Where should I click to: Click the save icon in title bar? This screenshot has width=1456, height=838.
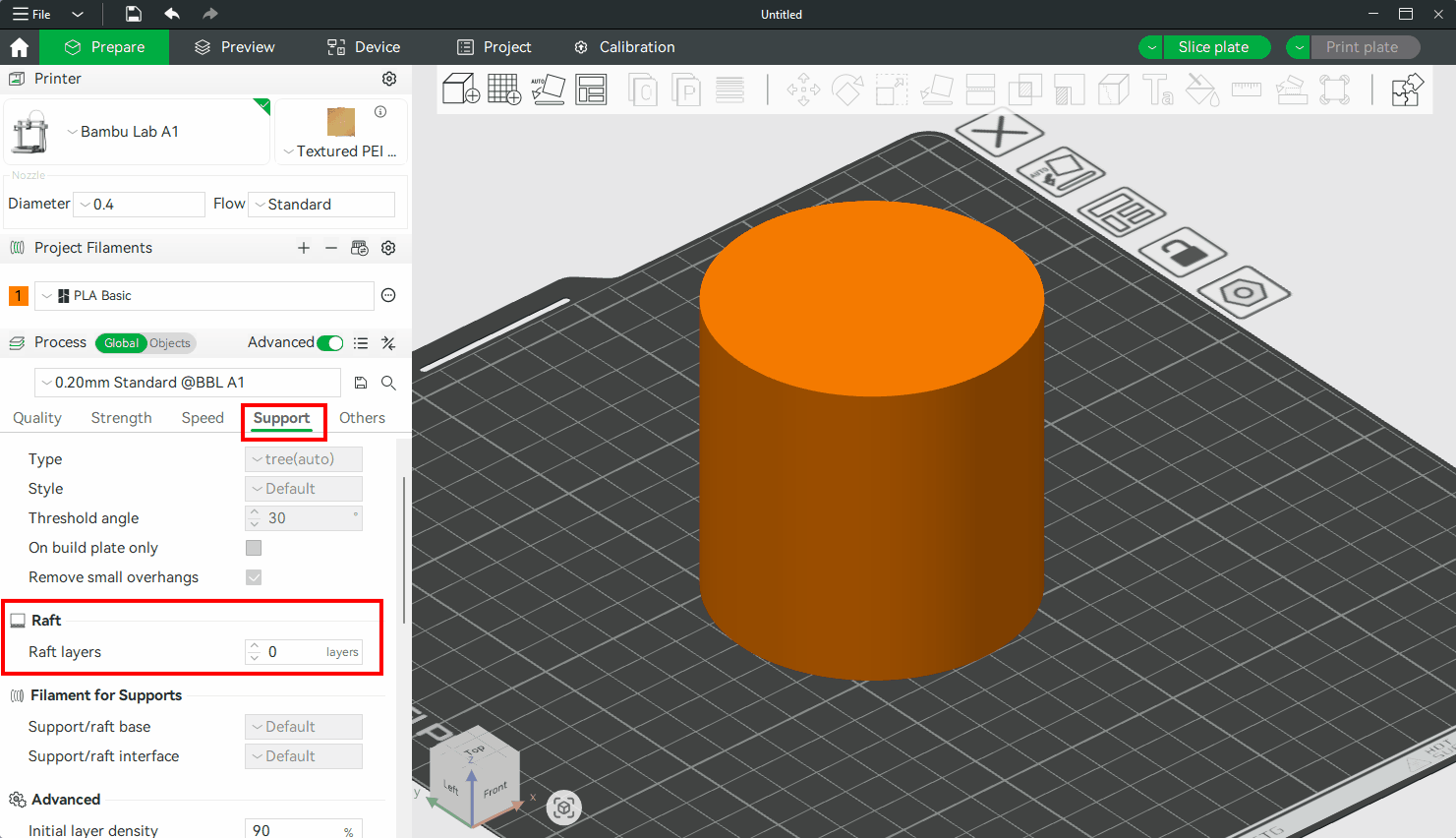[134, 14]
